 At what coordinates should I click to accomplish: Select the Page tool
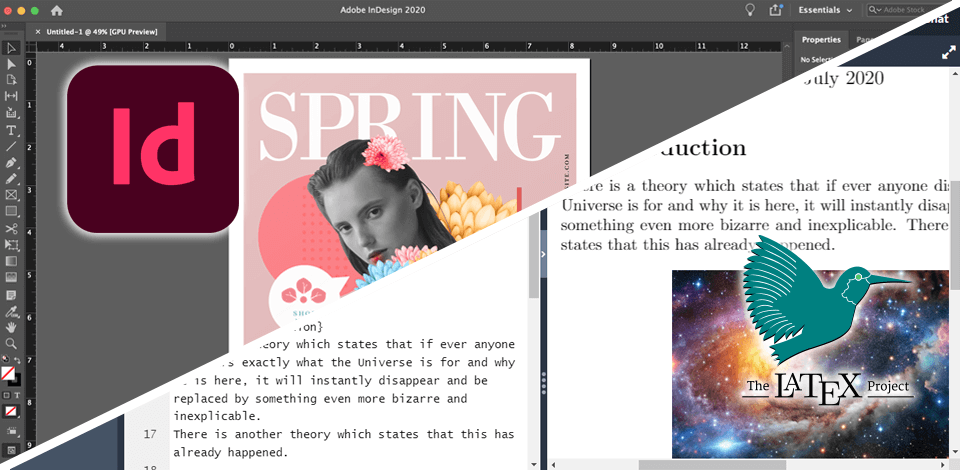[11, 80]
